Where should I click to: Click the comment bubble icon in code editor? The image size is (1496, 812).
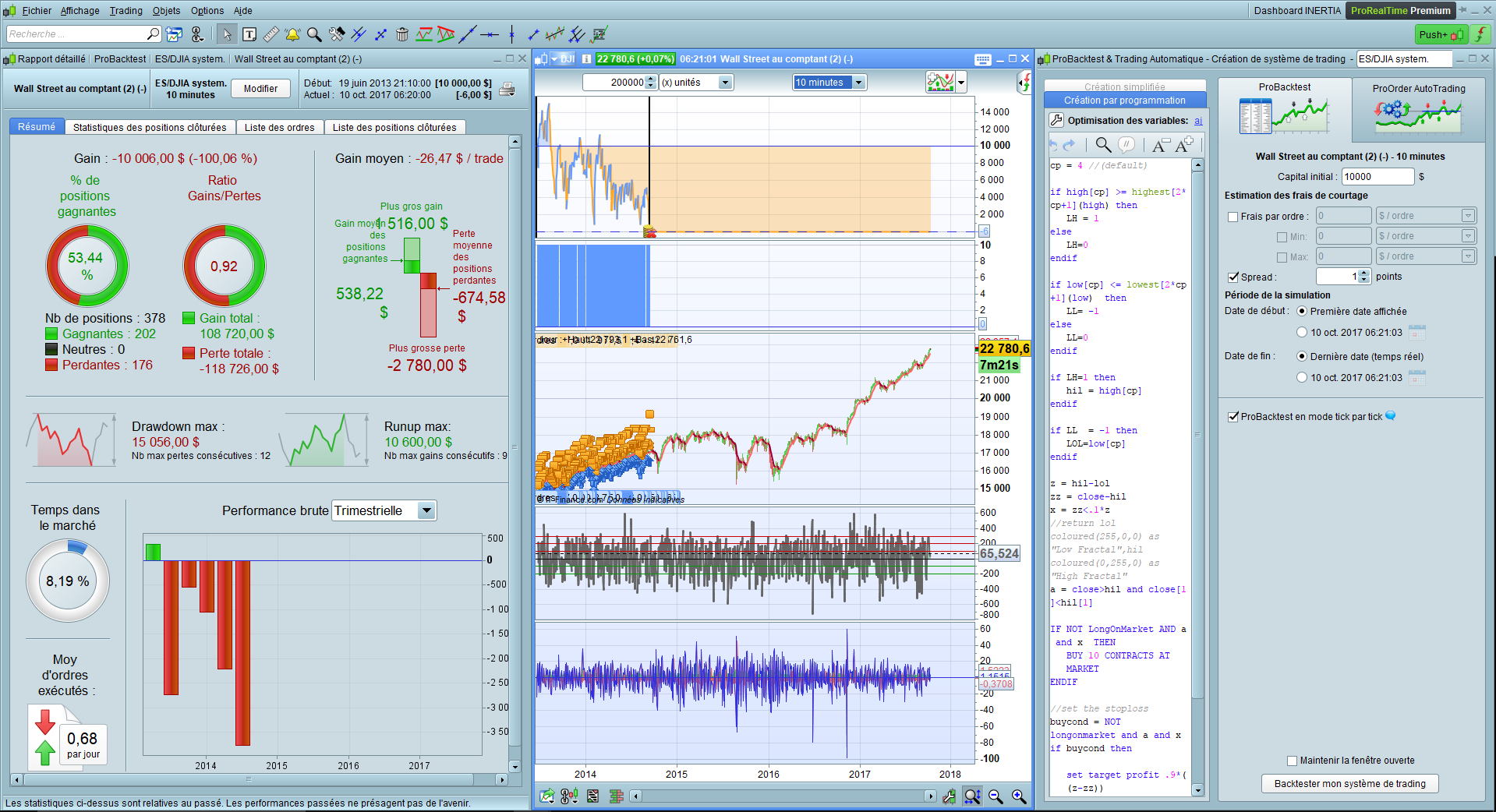tap(1126, 145)
